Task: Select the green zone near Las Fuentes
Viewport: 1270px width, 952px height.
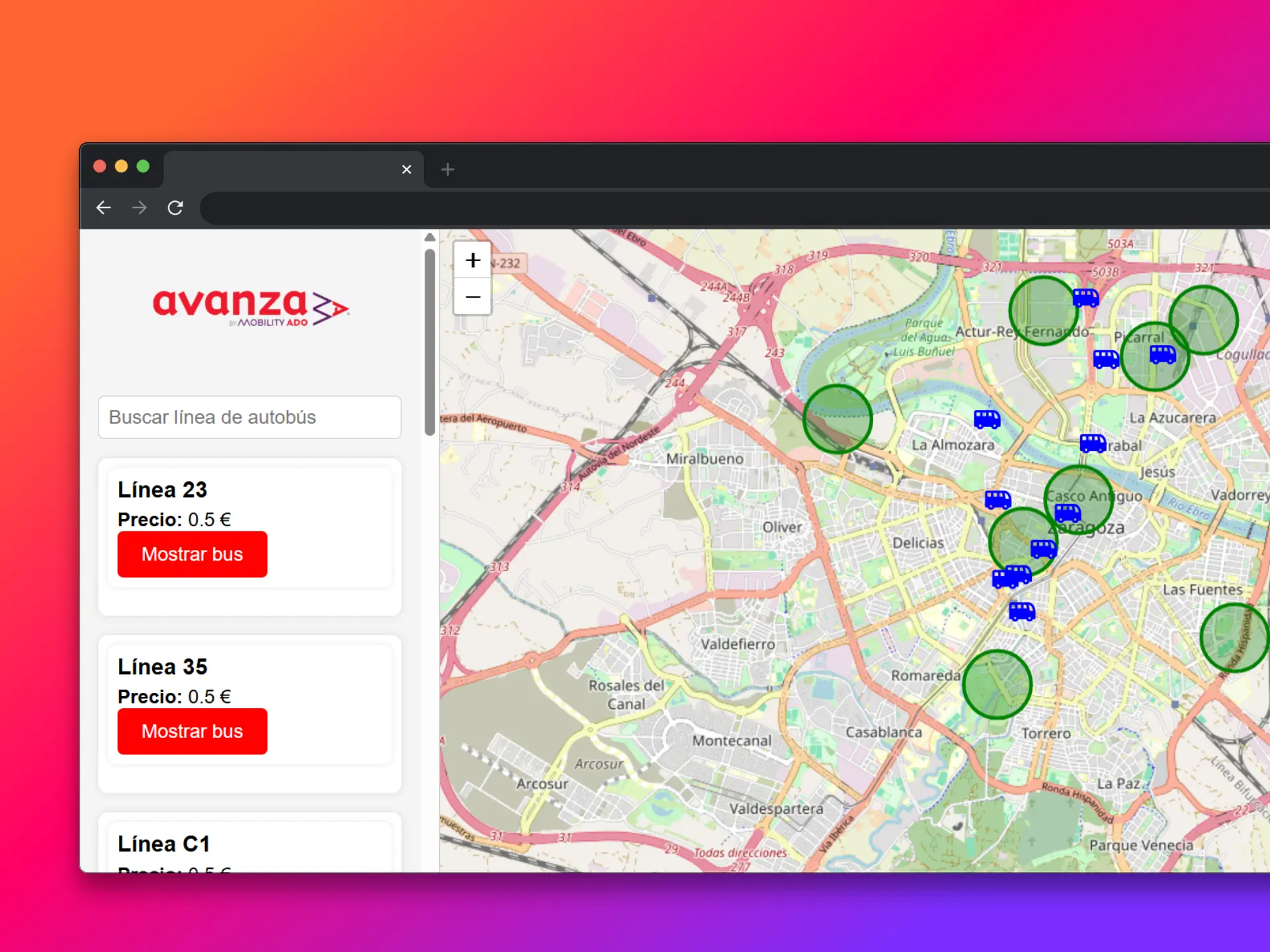Action: (1234, 637)
